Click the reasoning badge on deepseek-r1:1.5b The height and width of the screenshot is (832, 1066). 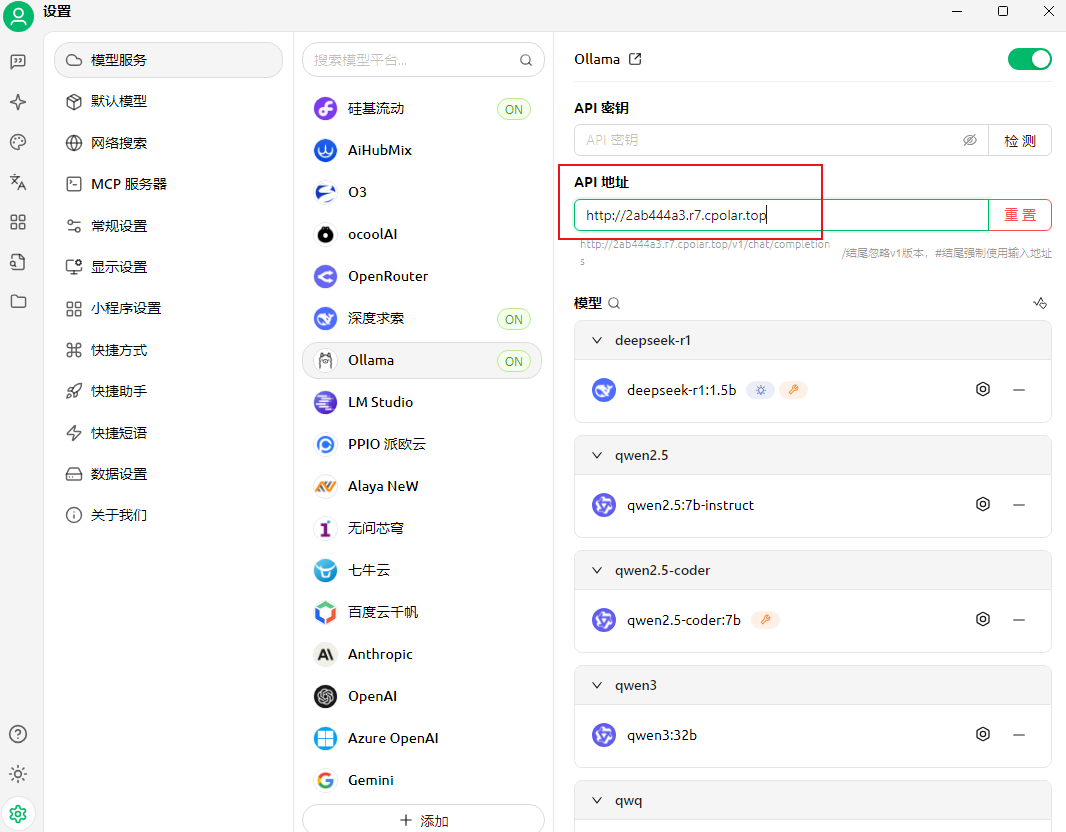[761, 390]
